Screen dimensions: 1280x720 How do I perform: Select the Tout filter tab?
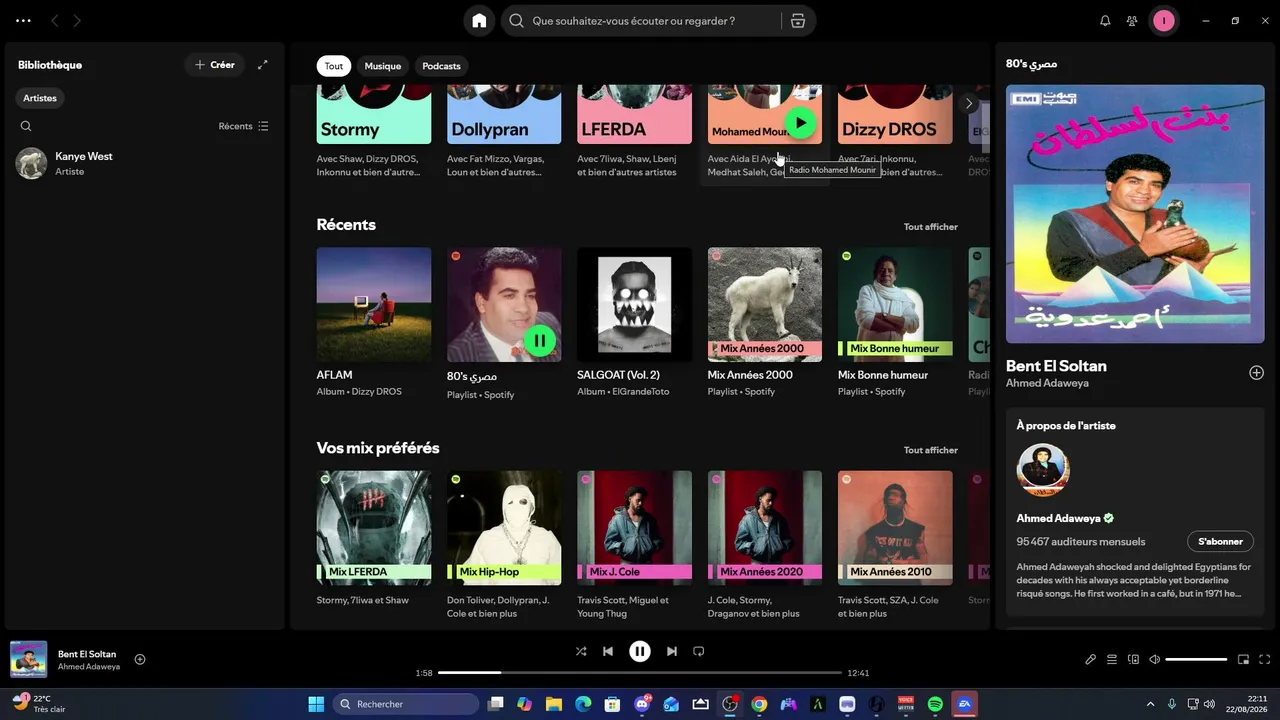pyautogui.click(x=334, y=66)
